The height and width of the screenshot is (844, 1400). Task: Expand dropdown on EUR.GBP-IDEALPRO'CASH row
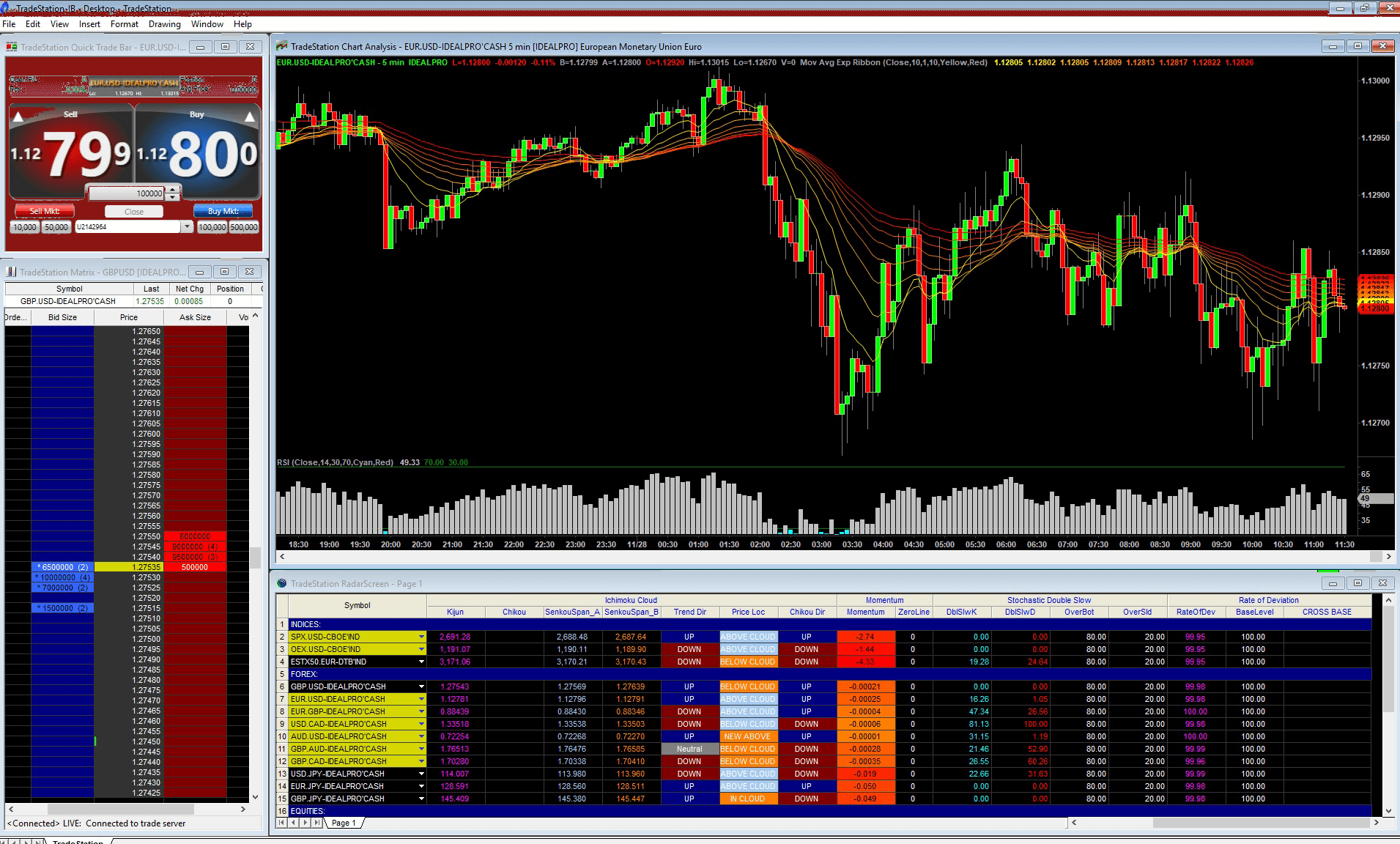point(421,711)
